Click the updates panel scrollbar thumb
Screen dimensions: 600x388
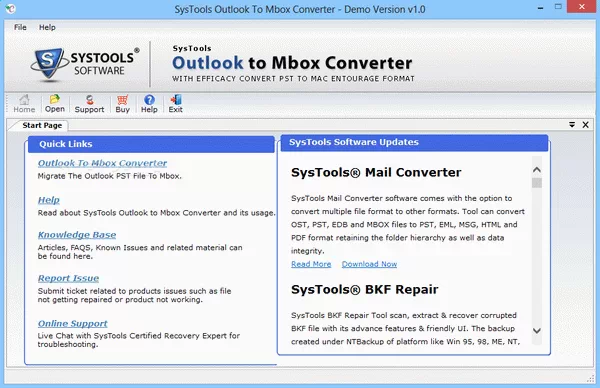[537, 183]
